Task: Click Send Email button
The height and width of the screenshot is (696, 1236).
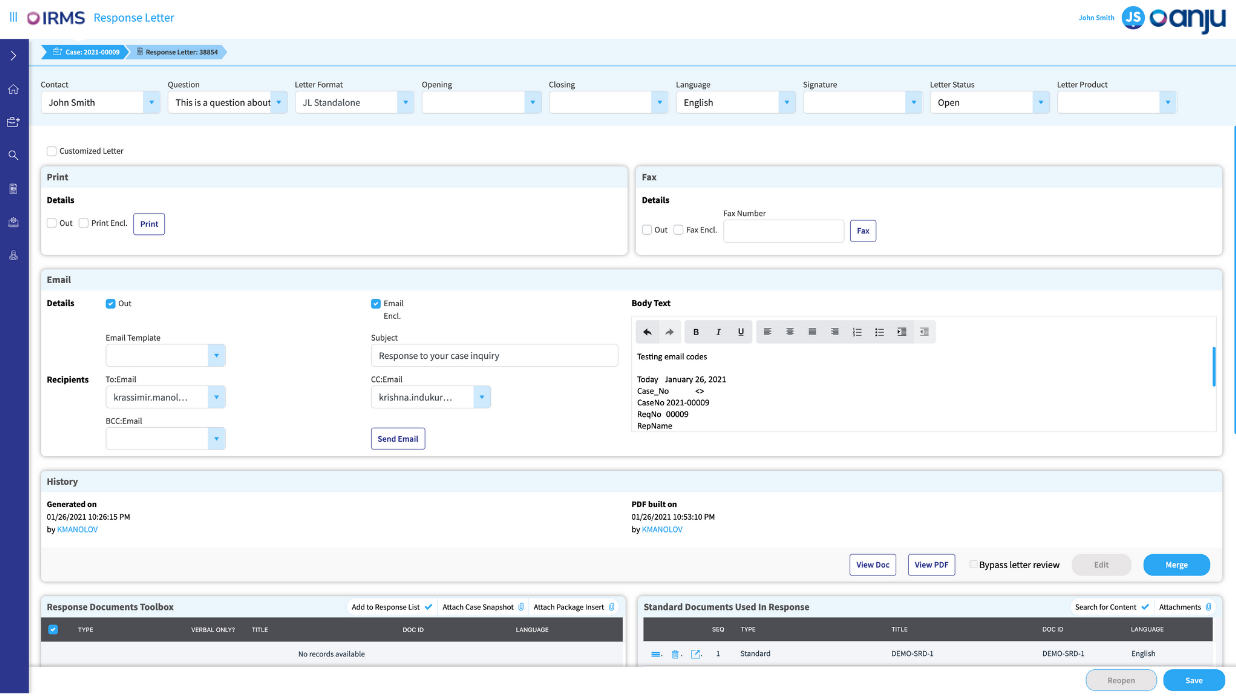Action: 398,439
